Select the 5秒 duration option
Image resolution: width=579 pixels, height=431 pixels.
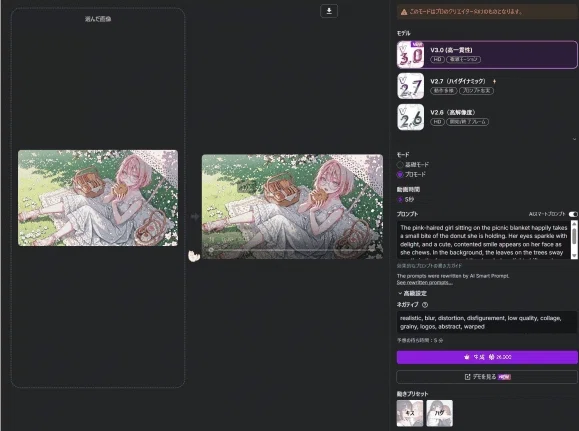click(x=405, y=199)
